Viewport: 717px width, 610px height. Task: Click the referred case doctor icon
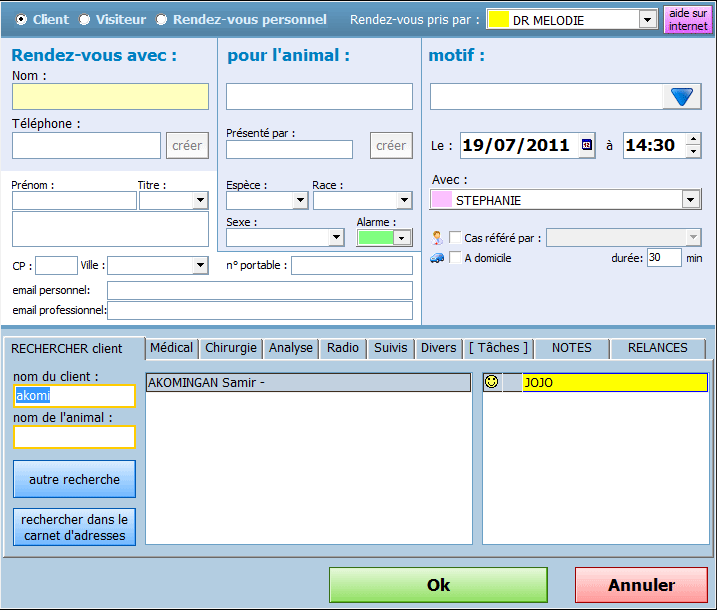point(437,237)
